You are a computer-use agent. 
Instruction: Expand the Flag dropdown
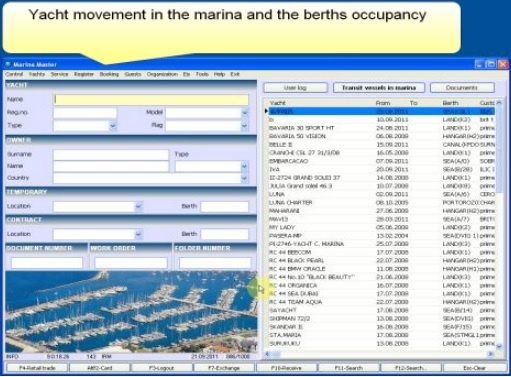pyautogui.click(x=244, y=126)
